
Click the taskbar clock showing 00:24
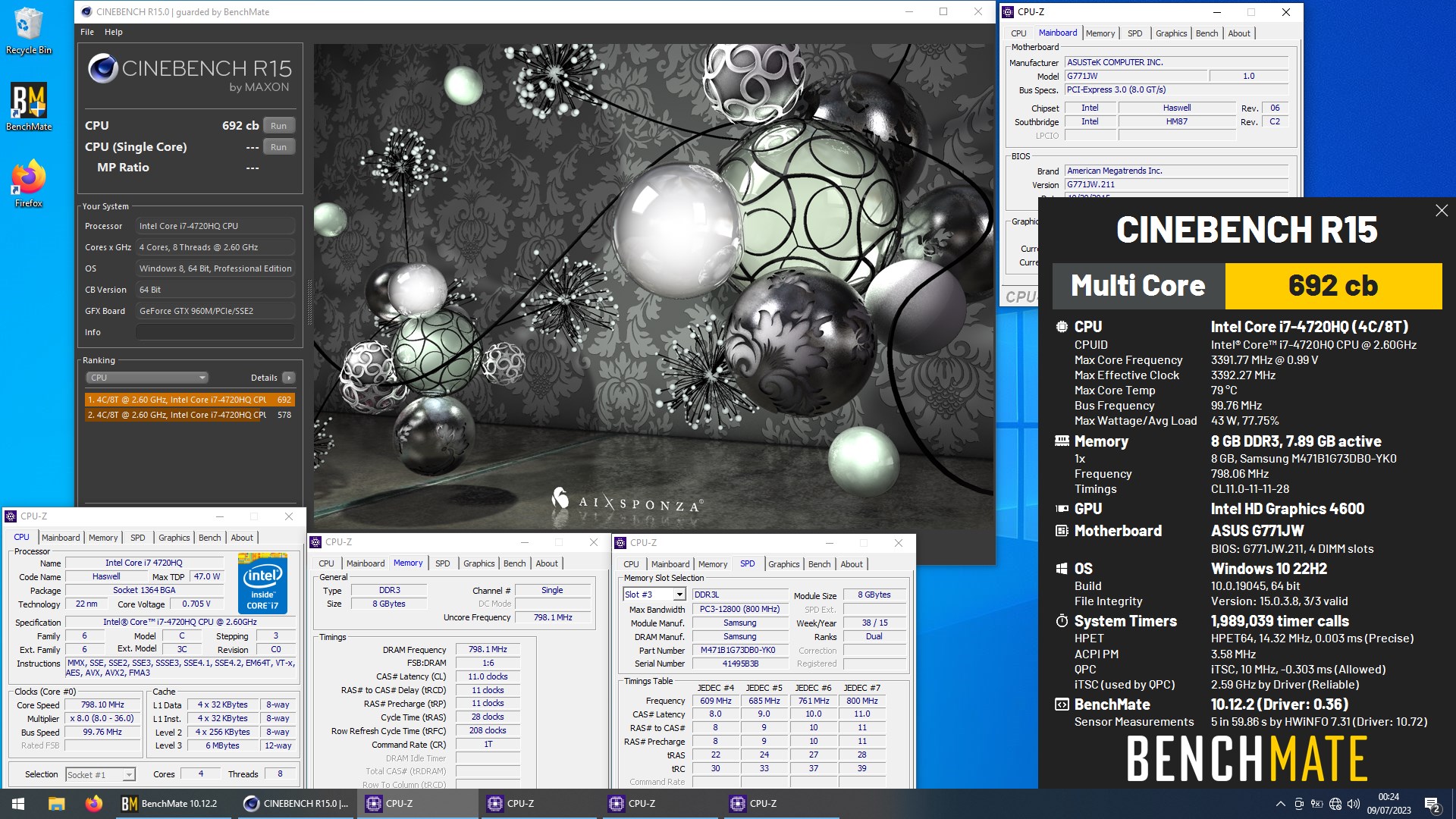1389,804
